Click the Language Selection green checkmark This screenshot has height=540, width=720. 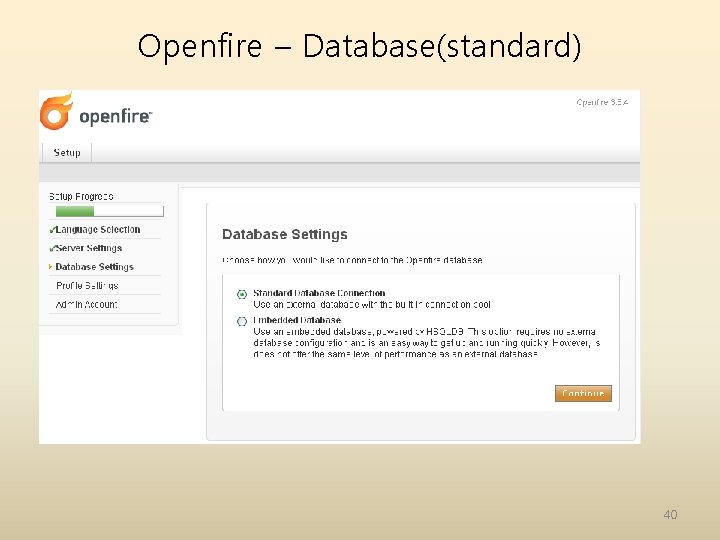pos(52,230)
